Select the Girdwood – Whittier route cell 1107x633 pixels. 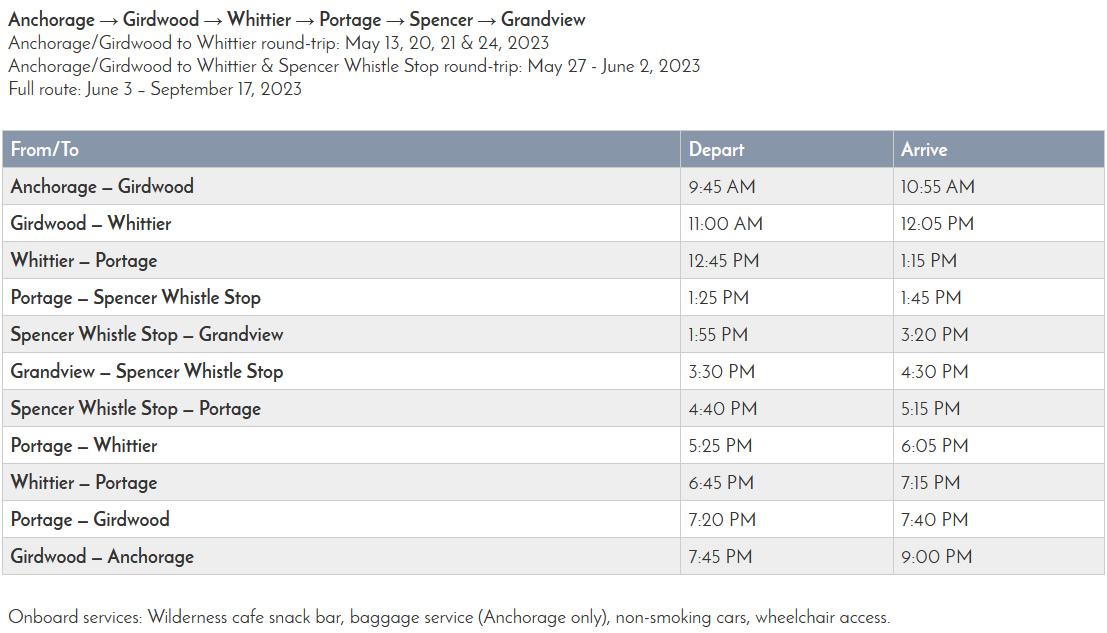click(91, 224)
